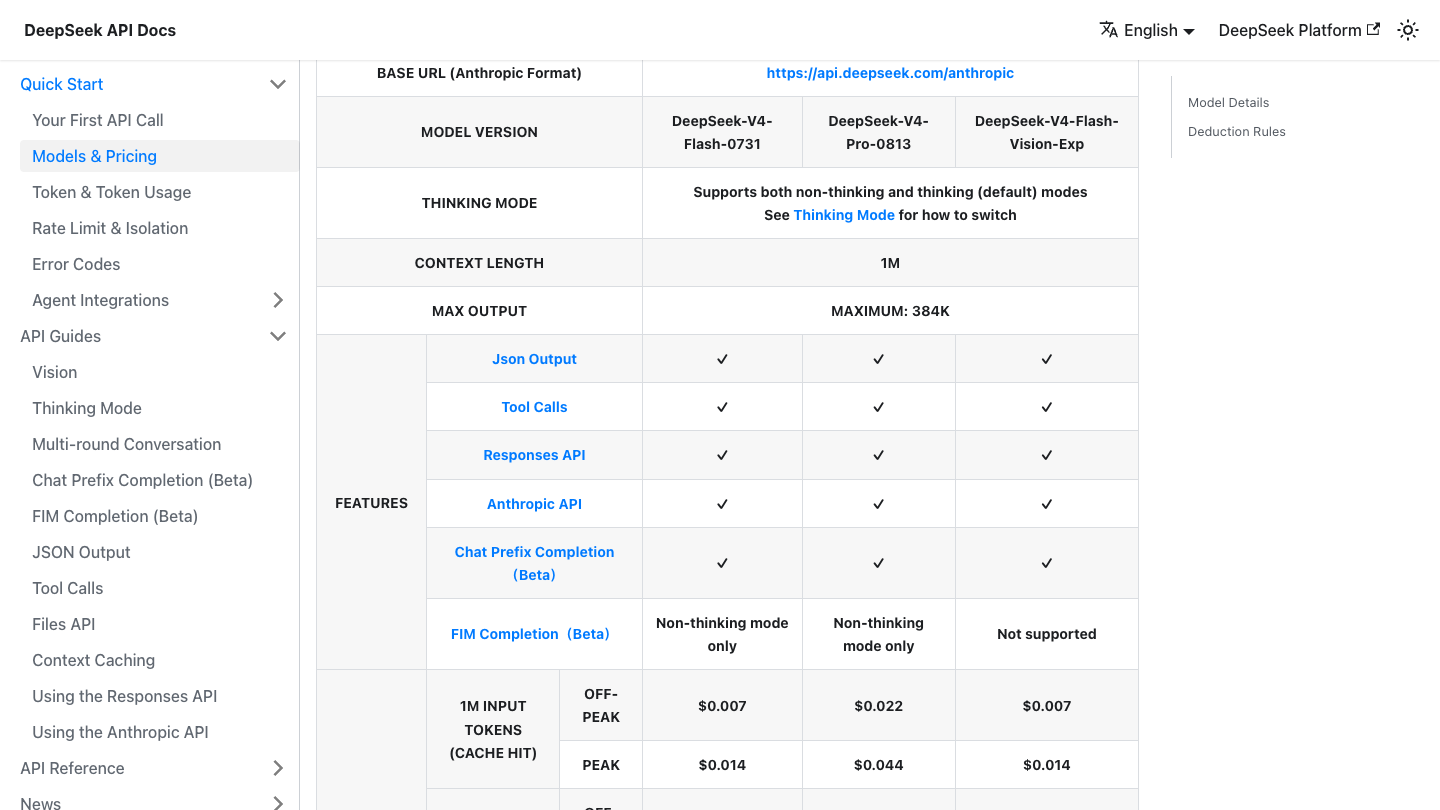Click the DeepSeek-V4-Flash-Vision-Exp column header
The image size is (1440, 810).
tap(1047, 132)
